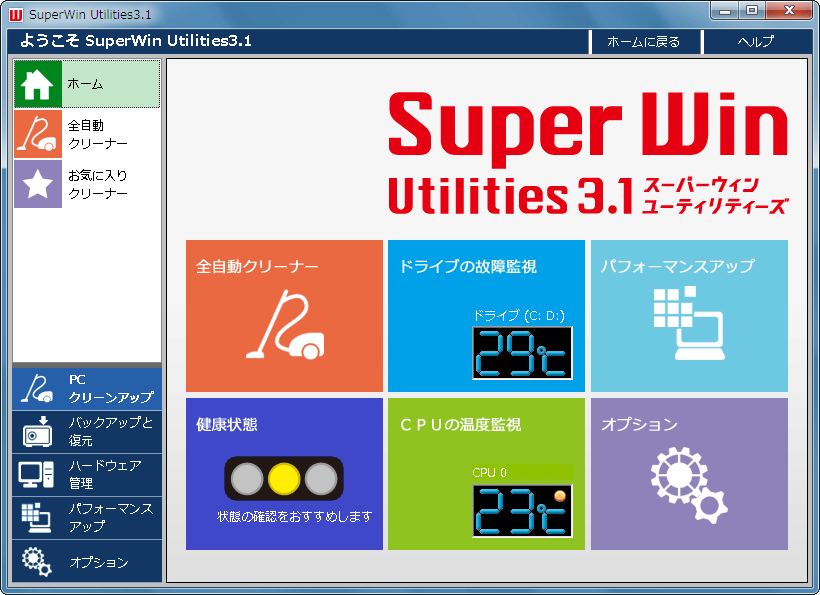Switch to バックアップと復元 category
Viewport: 820px width, 595px height.
[87, 432]
